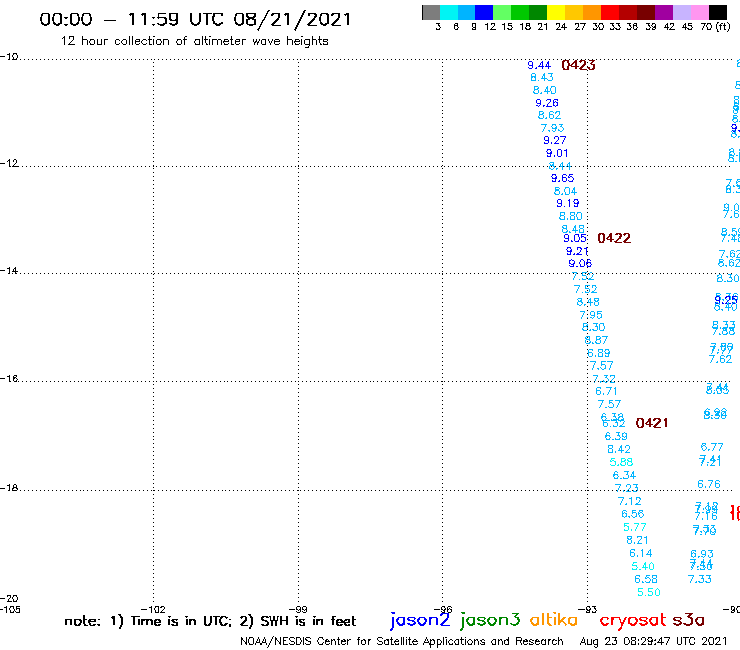This screenshot has height=650, width=740.
Task: Click the orange swatch in the color scale
Action: click(591, 12)
